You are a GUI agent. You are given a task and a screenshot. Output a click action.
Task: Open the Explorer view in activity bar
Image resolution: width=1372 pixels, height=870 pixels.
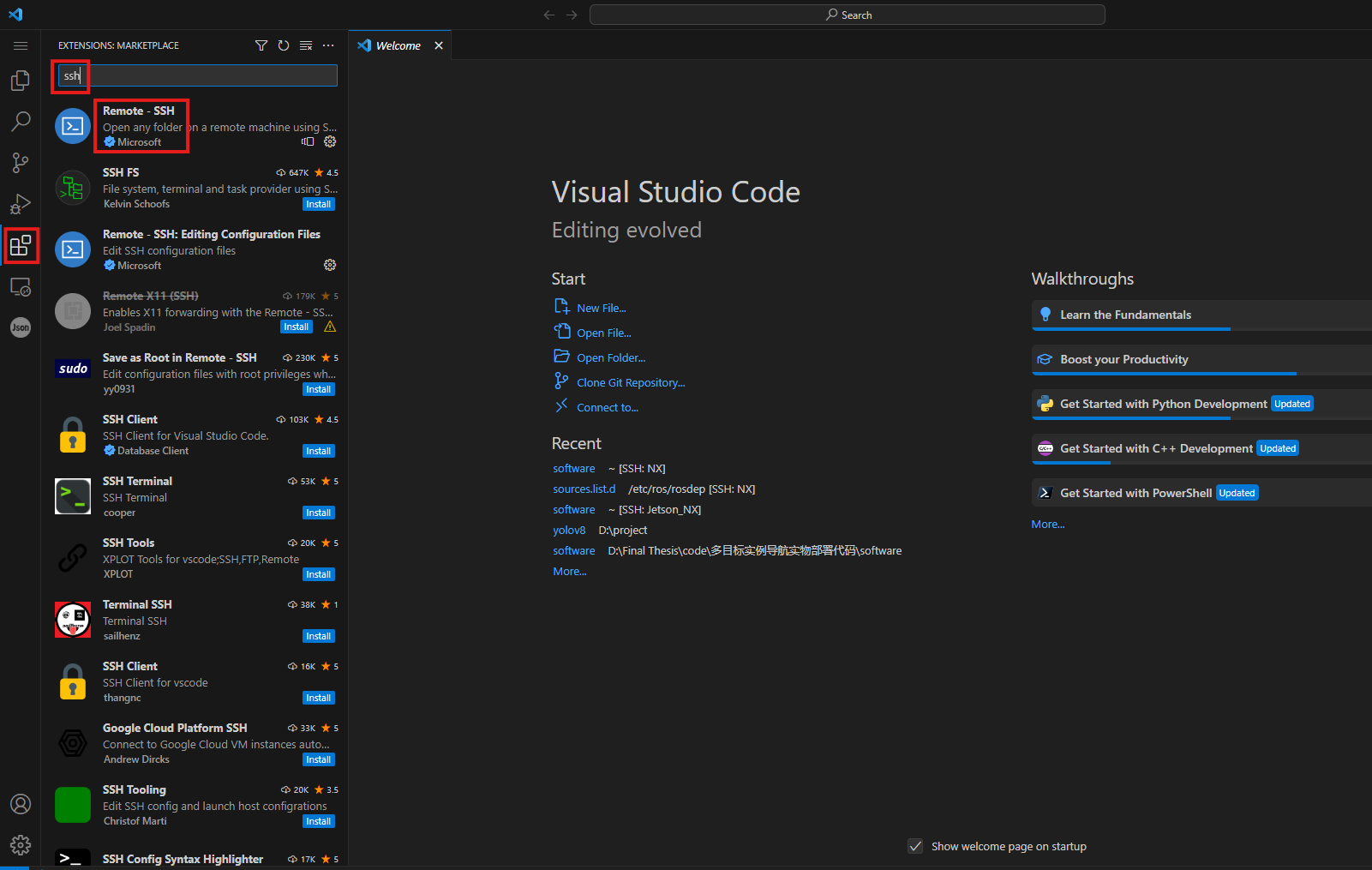pos(21,81)
